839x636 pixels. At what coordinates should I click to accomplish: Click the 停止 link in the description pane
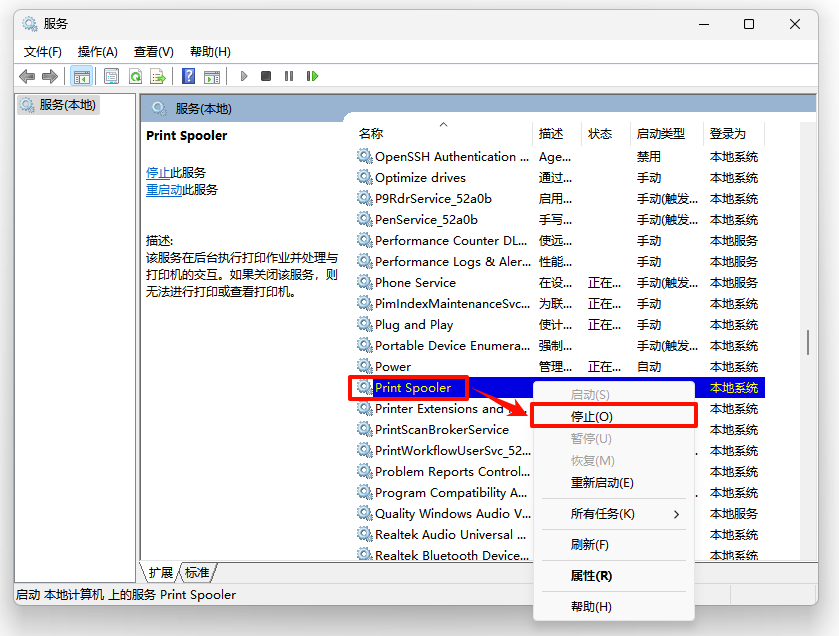(x=157, y=172)
